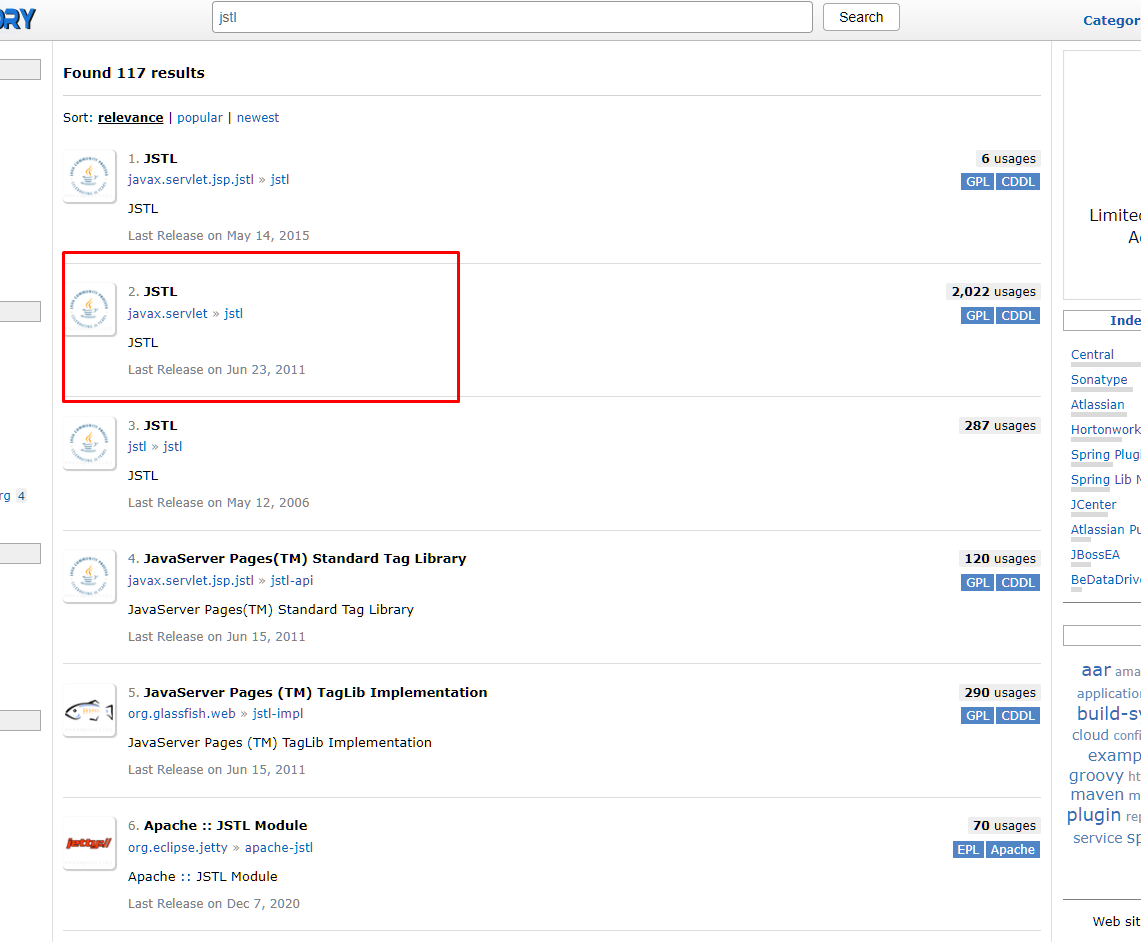Image resolution: width=1141 pixels, height=942 pixels.
Task: Click the Jetty logo thumbnail
Action: (x=90, y=844)
